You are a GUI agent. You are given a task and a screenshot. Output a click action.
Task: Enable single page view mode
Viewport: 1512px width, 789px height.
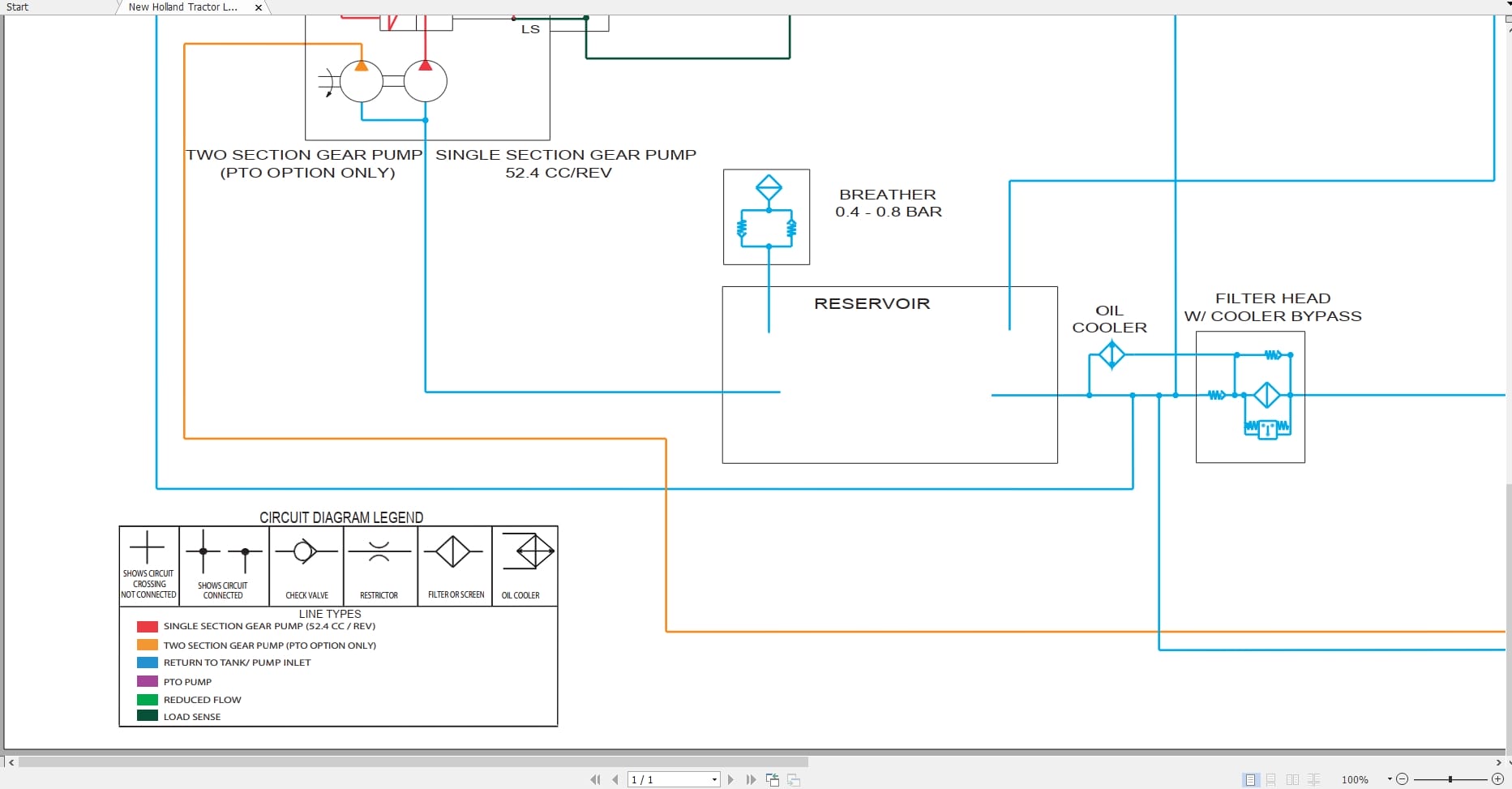(1250, 779)
